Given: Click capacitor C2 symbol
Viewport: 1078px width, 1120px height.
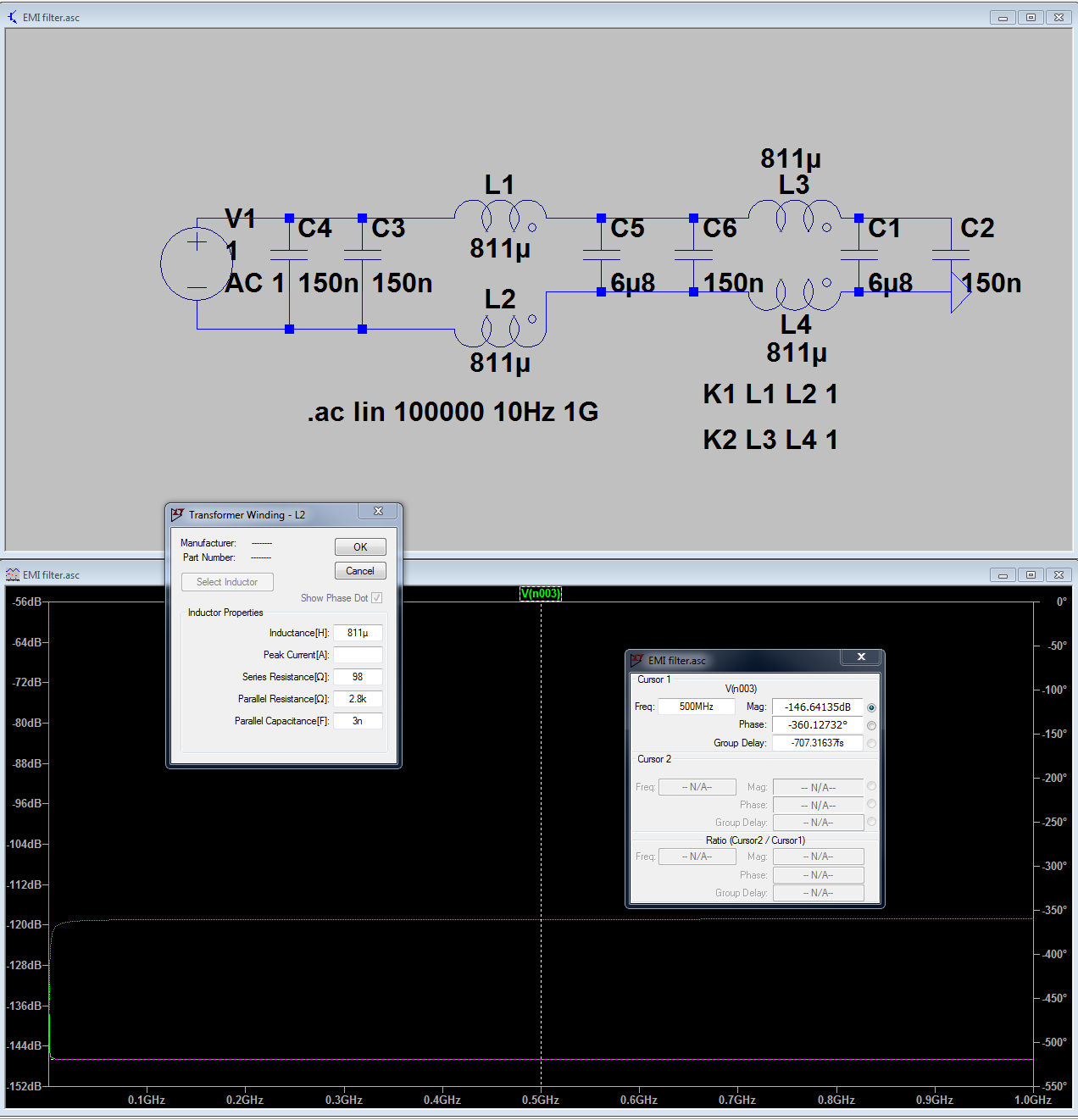Looking at the screenshot, I should click(951, 254).
